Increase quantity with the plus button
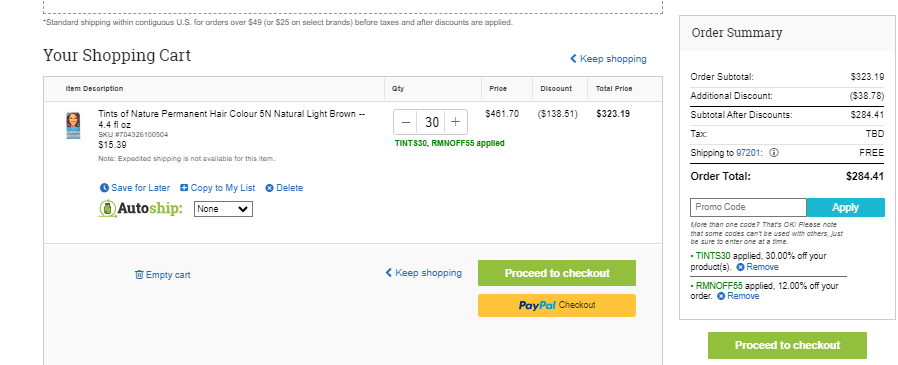The image size is (898, 365). 455,122
